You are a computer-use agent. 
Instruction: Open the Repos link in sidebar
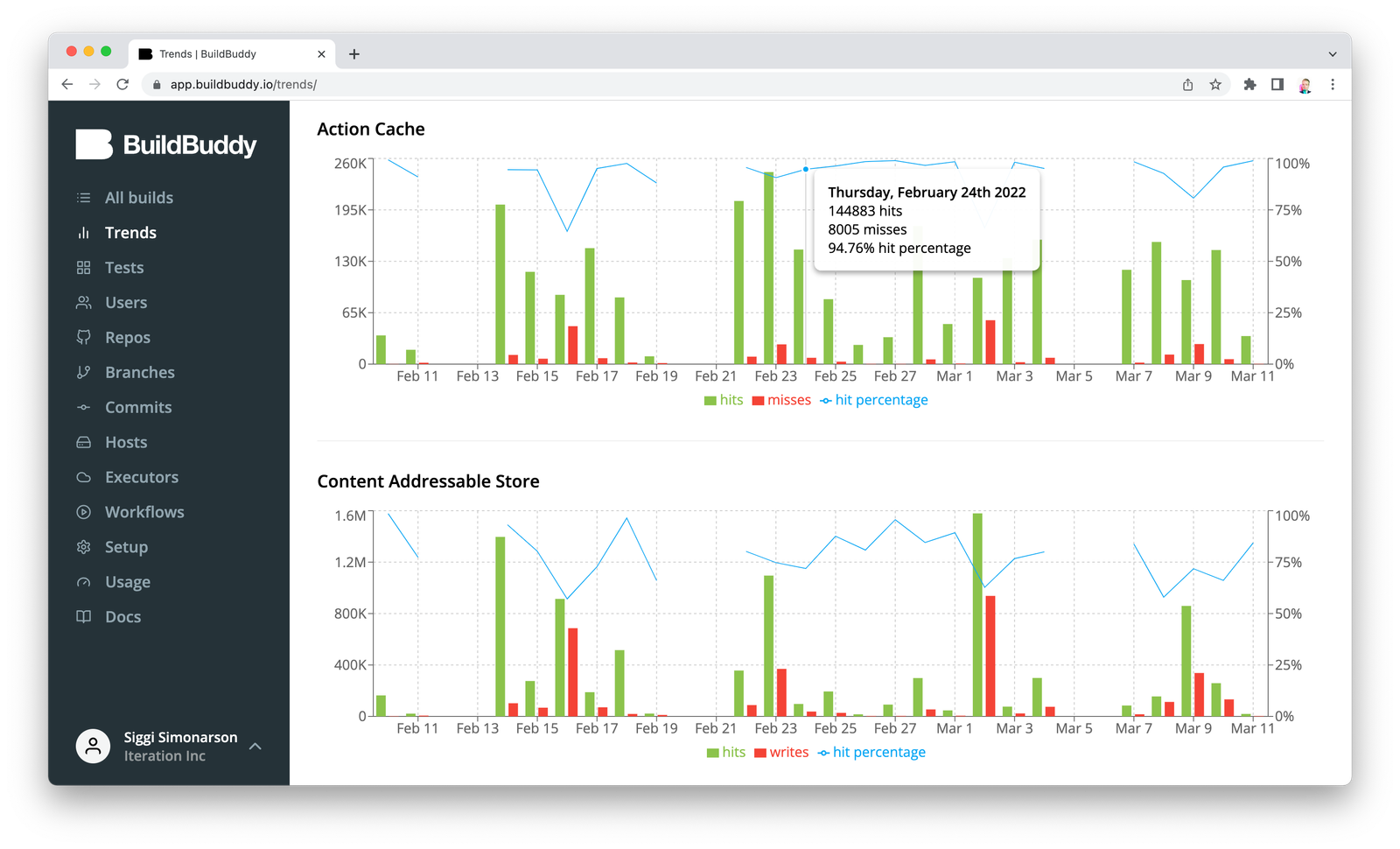click(128, 338)
